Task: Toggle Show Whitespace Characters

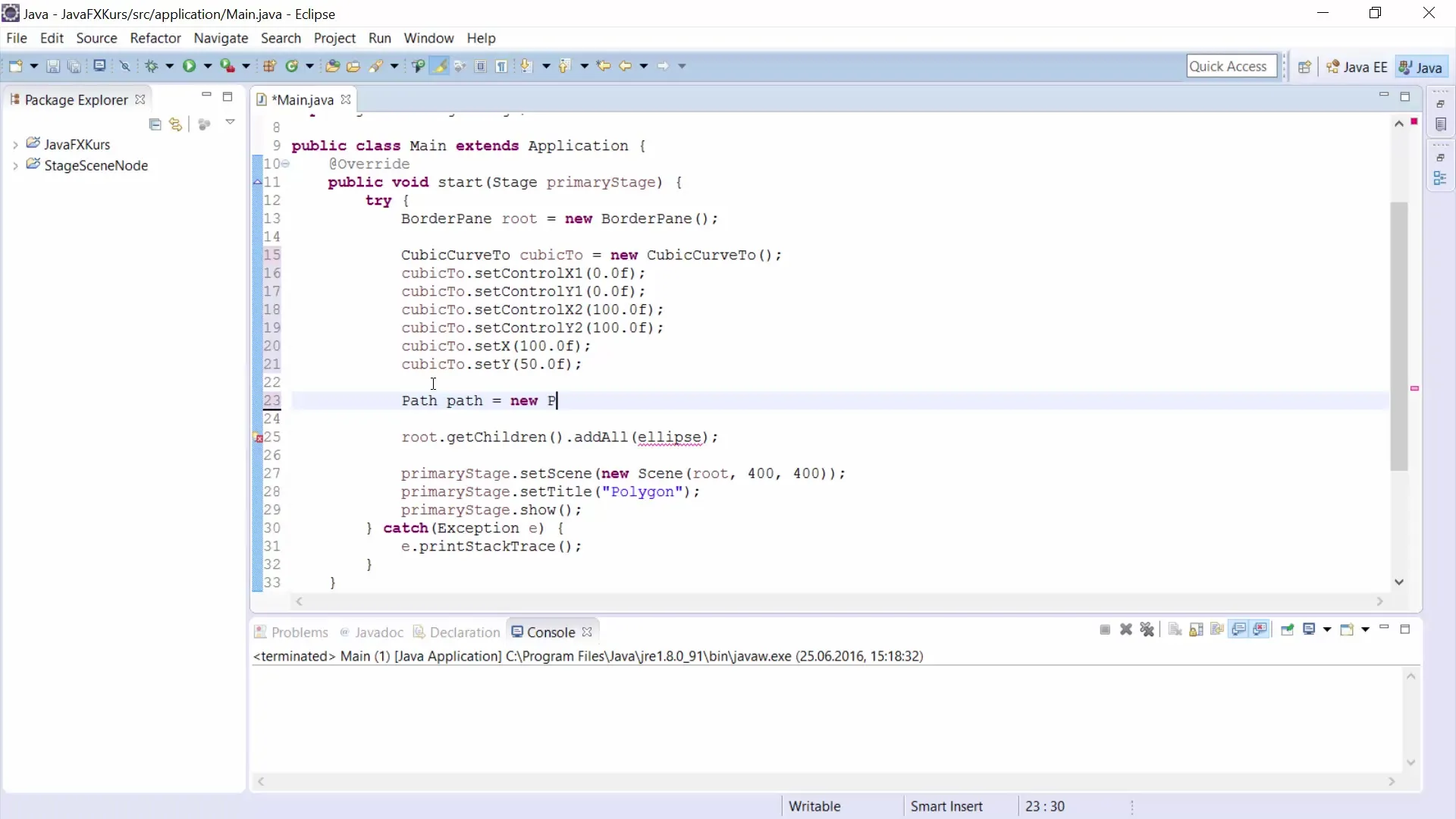Action: pyautogui.click(x=501, y=66)
